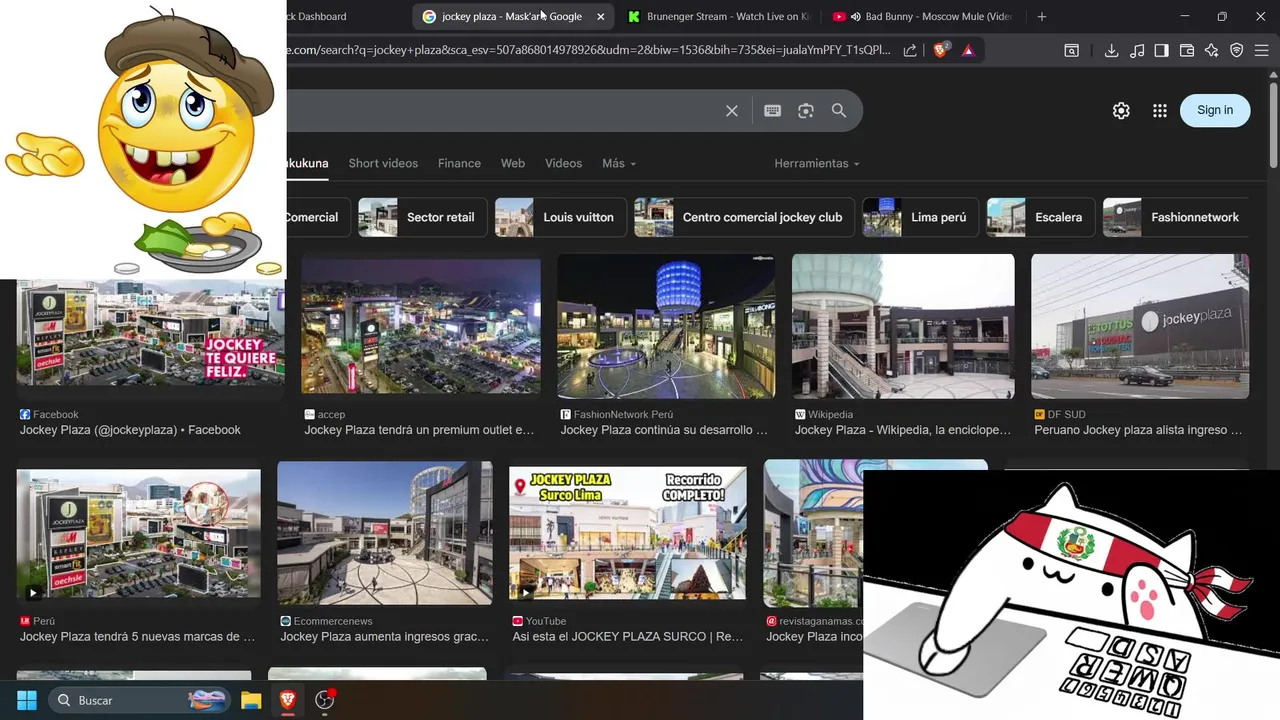Clear the Google search box with X

coord(732,111)
